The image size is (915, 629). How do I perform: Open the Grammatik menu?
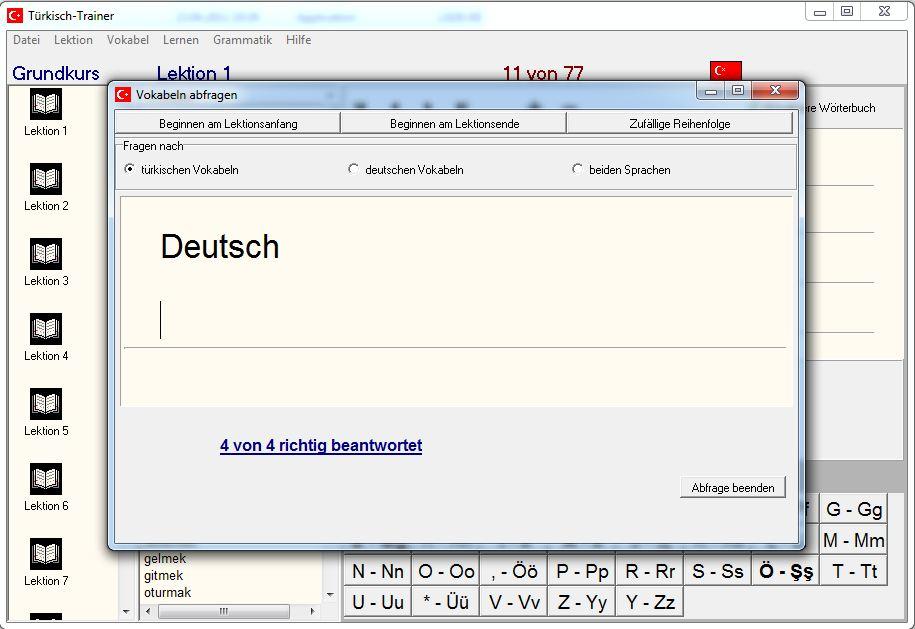point(242,40)
